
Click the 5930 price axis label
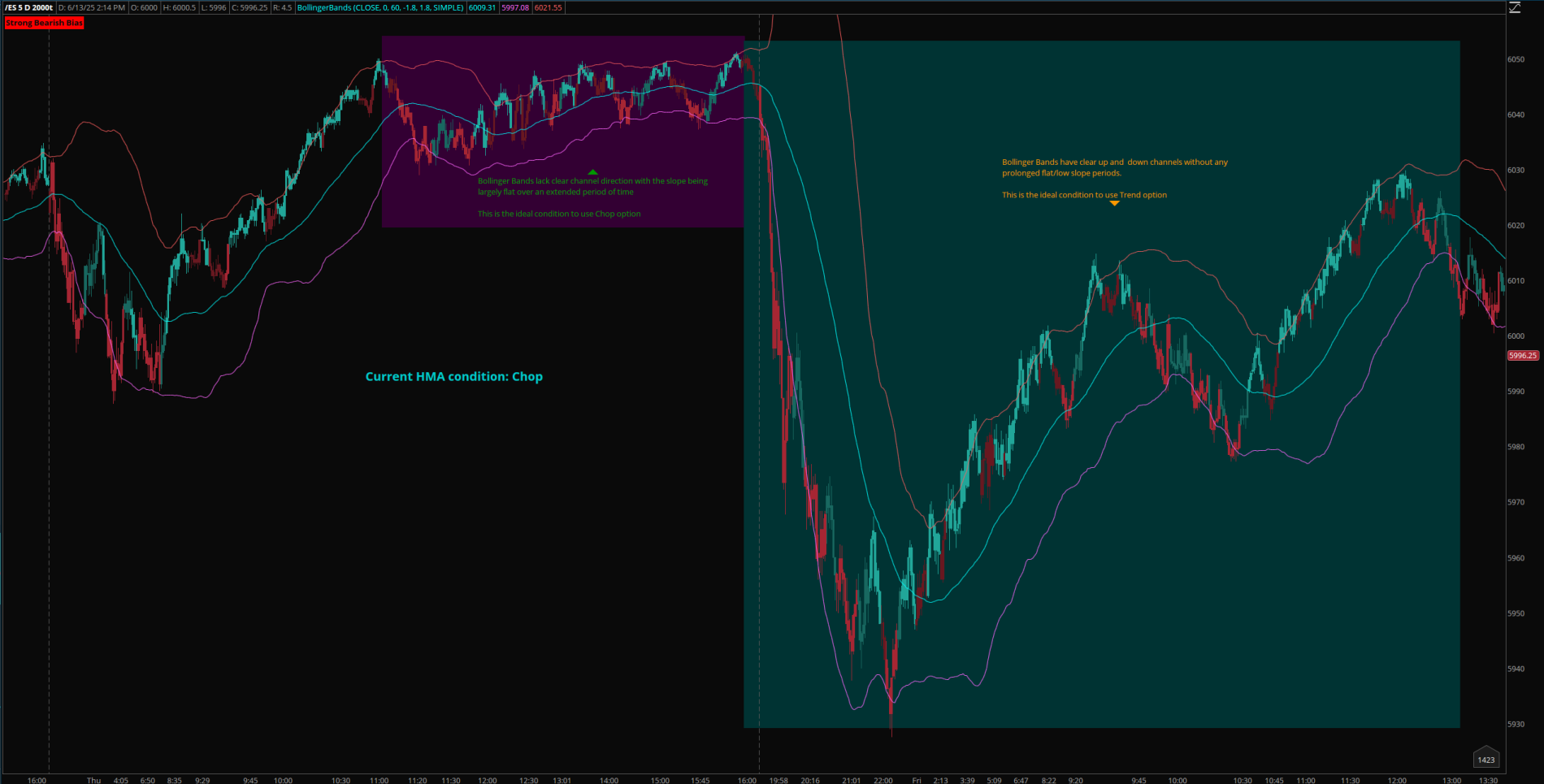[x=1516, y=724]
